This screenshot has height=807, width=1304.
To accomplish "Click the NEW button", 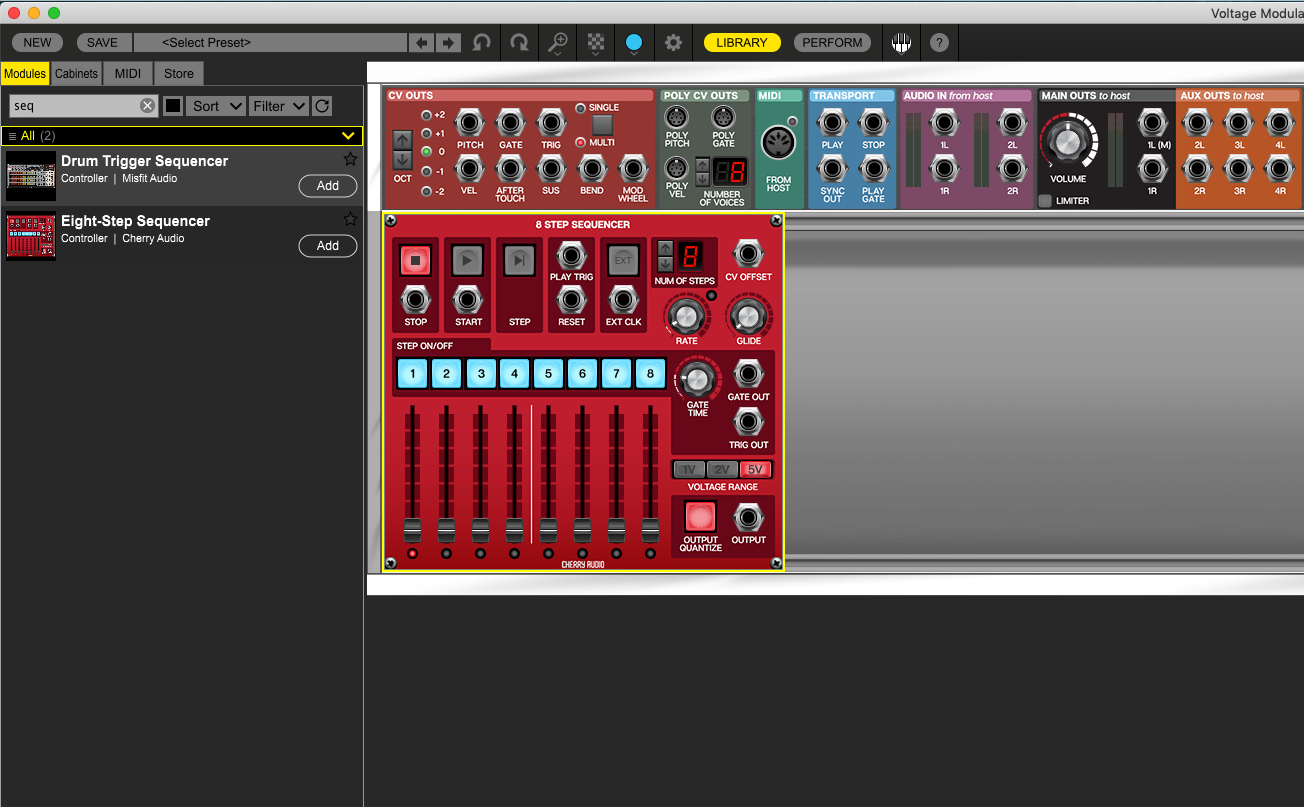I will [38, 43].
